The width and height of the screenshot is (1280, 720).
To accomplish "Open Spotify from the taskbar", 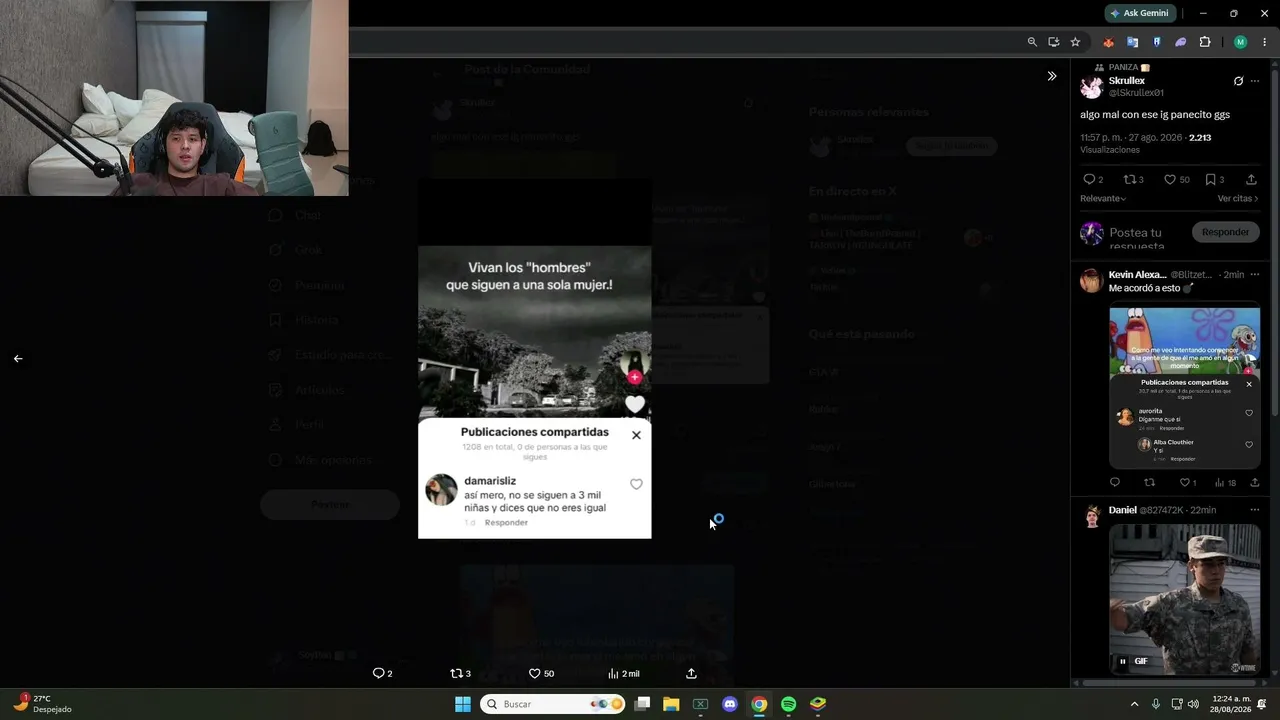I will click(x=788, y=704).
